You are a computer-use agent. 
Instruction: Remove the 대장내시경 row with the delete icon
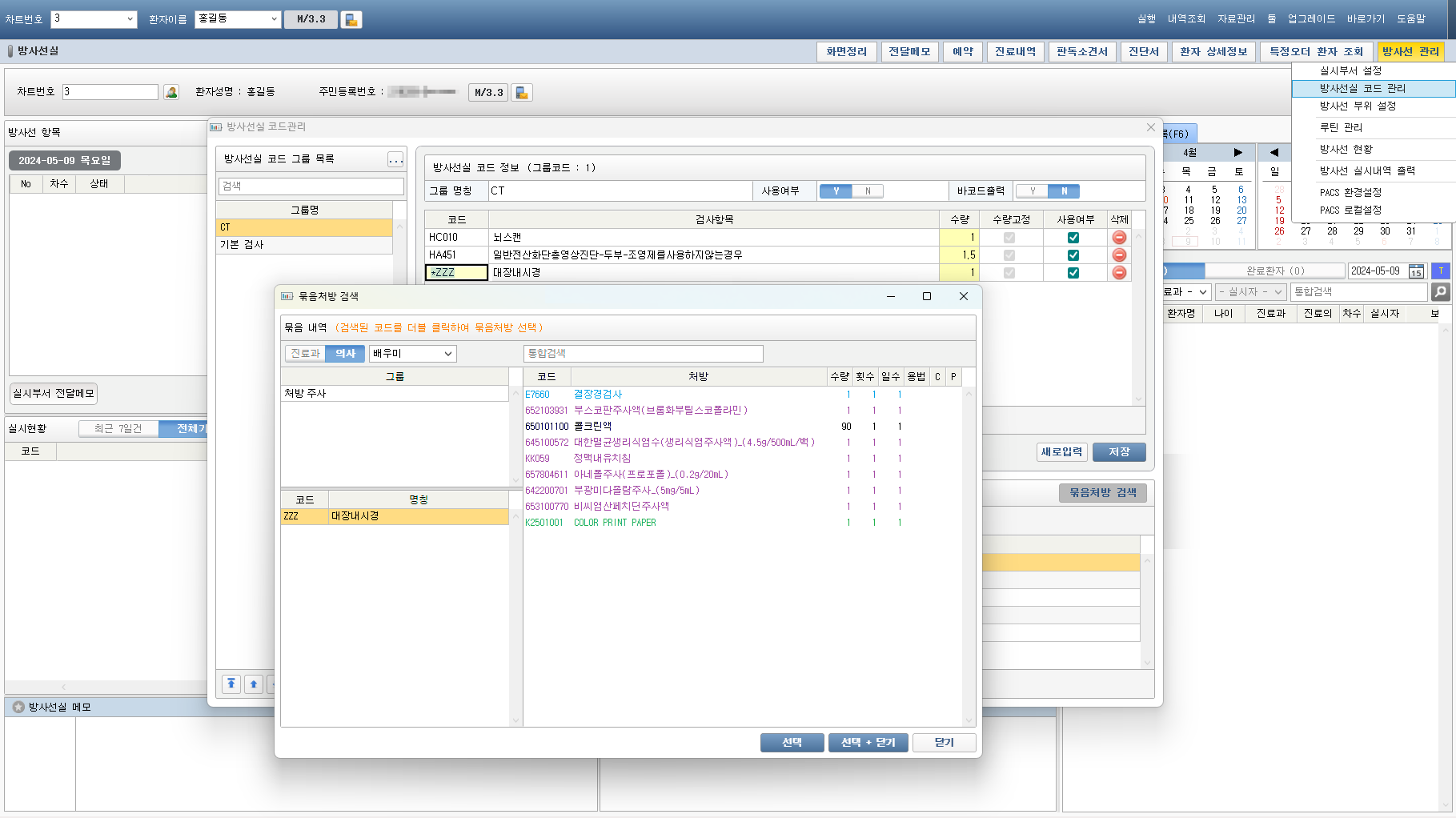[1119, 273]
